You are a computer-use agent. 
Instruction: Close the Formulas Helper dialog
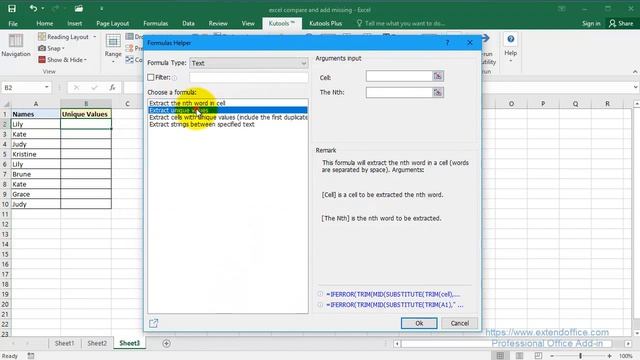click(x=470, y=42)
